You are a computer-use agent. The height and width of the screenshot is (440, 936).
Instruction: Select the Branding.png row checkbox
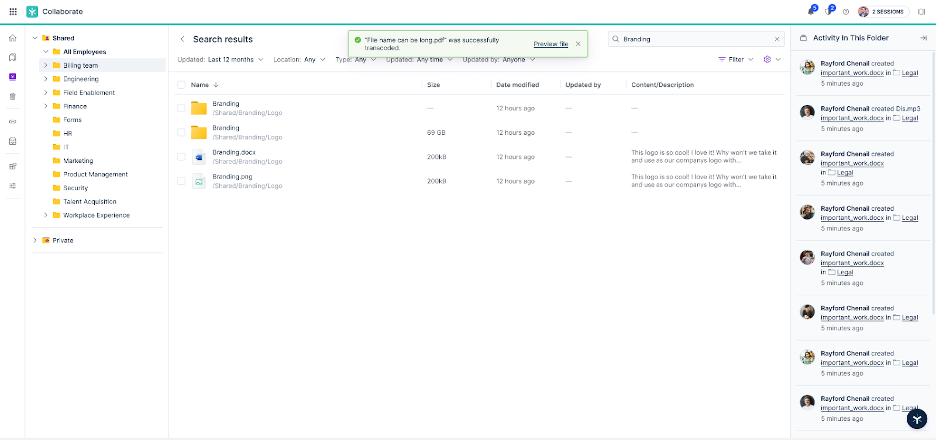click(181, 181)
